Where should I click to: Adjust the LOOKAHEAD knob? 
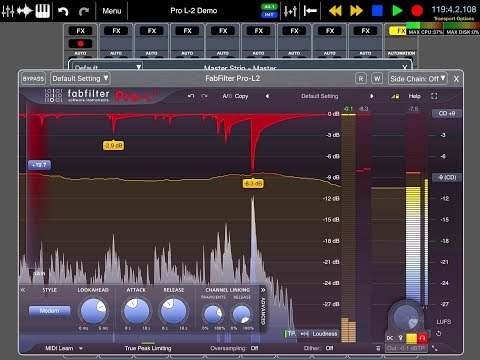pyautogui.click(x=93, y=311)
